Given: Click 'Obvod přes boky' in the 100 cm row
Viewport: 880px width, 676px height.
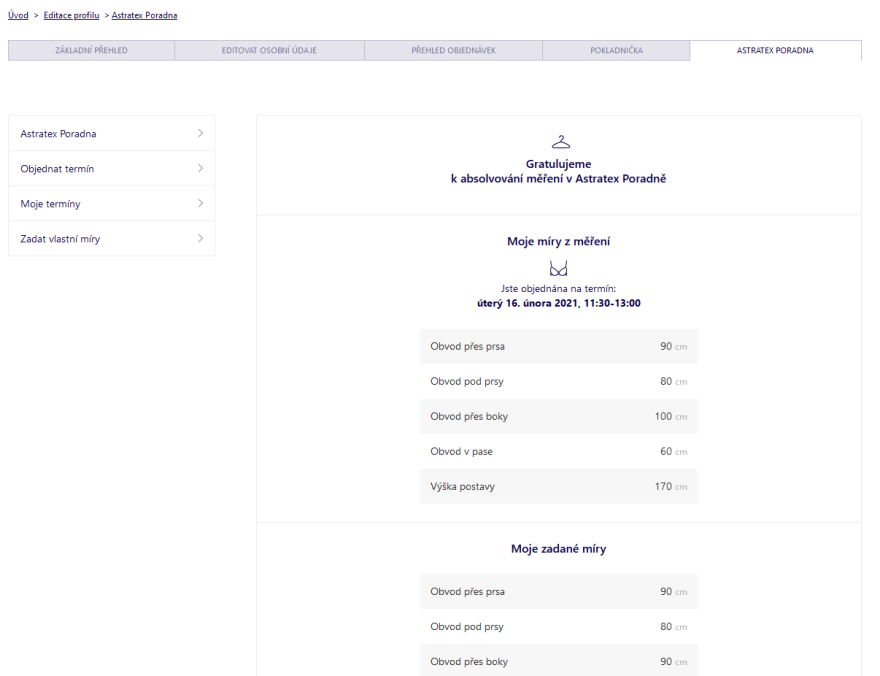Looking at the screenshot, I should (x=469, y=416).
